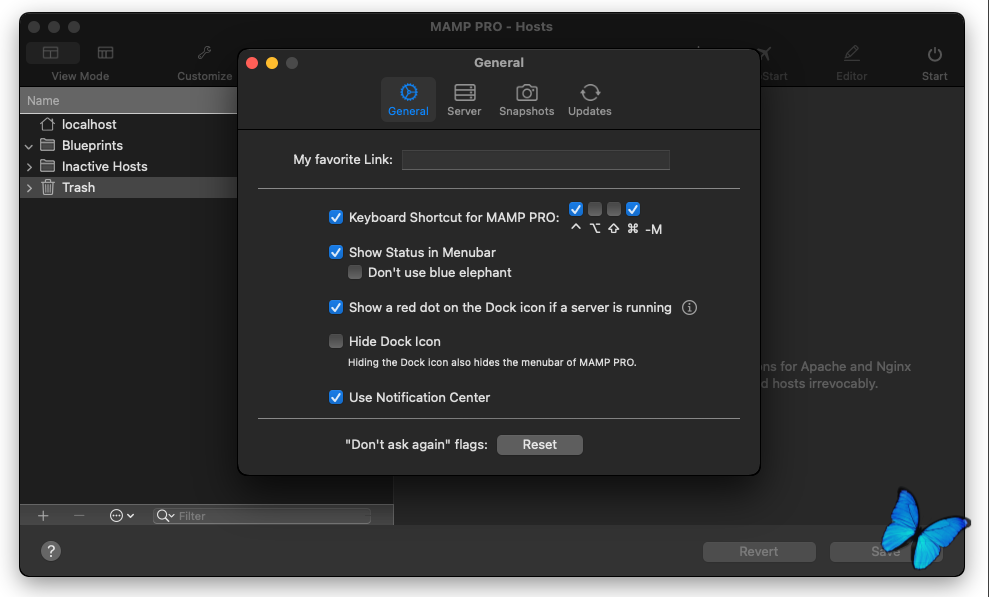This screenshot has width=989, height=597.
Task: Add a new host with plus button
Action: click(43, 516)
